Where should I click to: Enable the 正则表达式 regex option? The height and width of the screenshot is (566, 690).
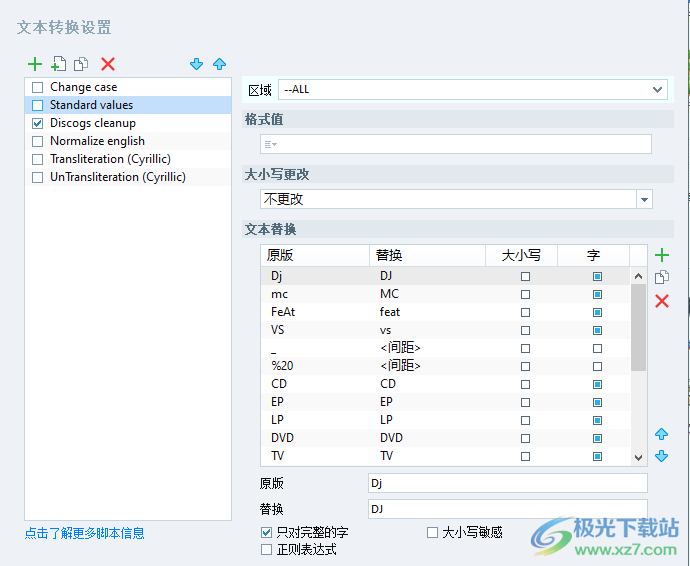point(266,550)
